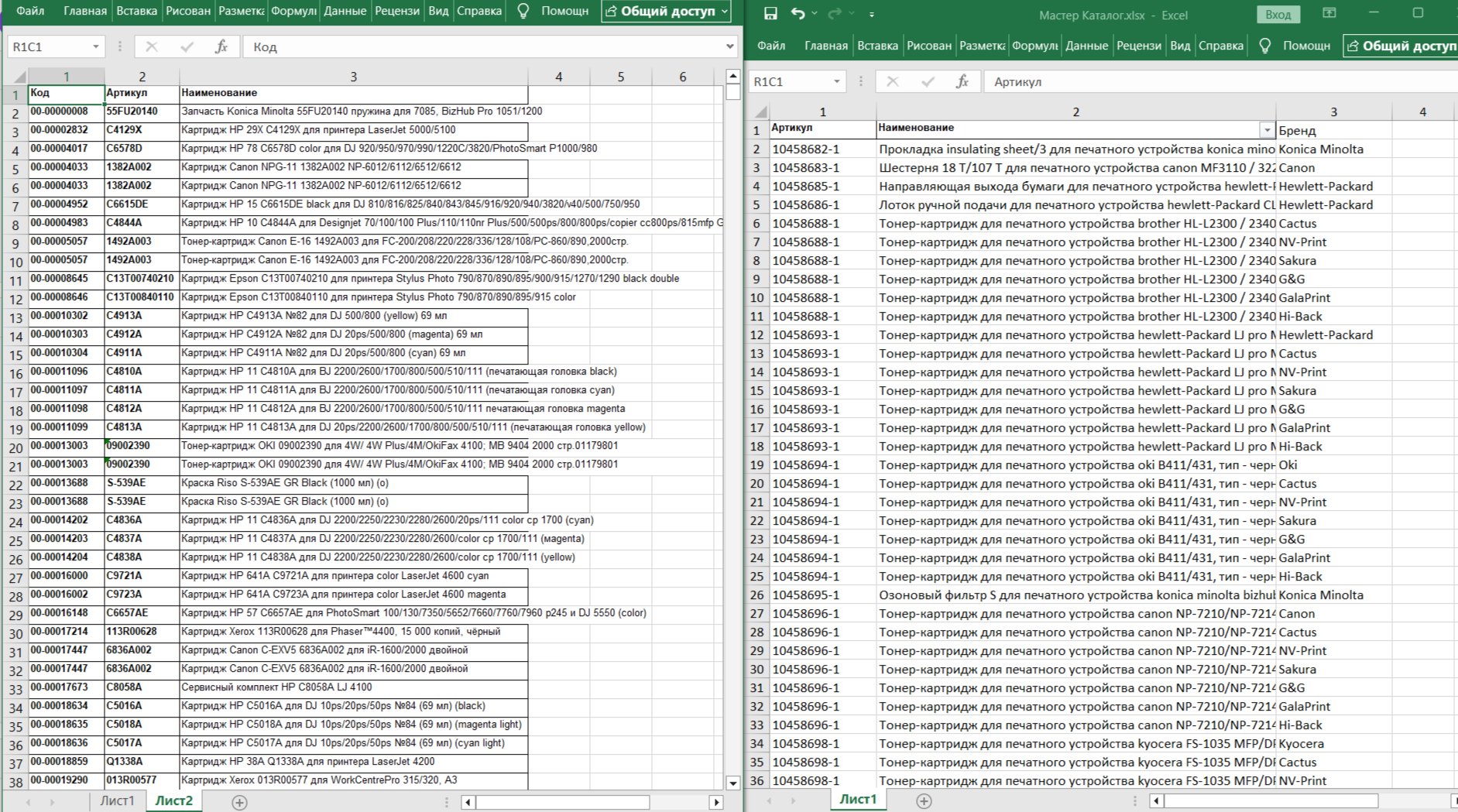Click the formula Cancel X in the right window
This screenshot has height=812, width=1458.
click(892, 81)
